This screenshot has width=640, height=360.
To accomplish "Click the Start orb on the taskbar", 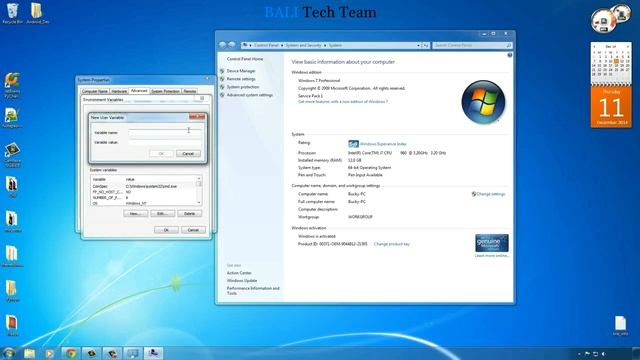I will coord(8,353).
